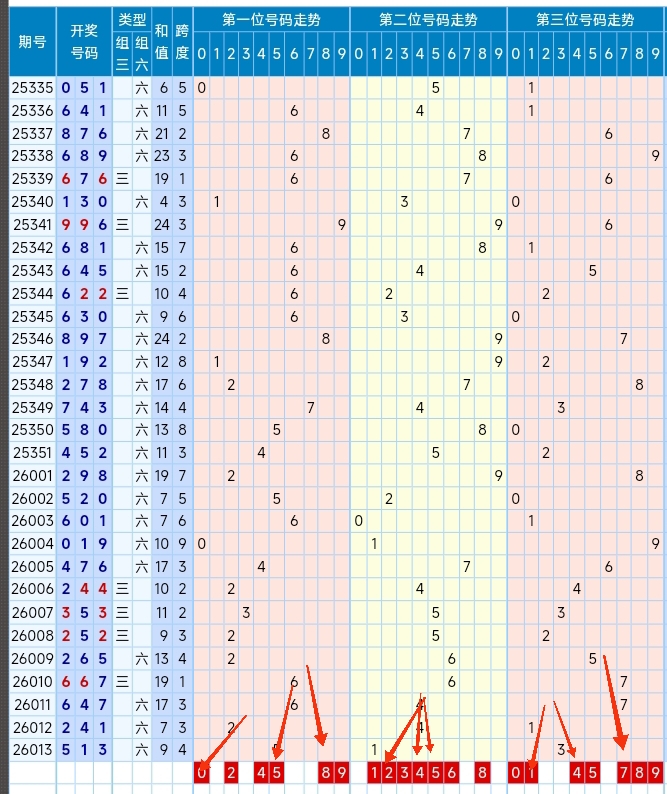Click digit 0 header in 第二位号码走势
The image size is (667, 794).
pos(359,54)
